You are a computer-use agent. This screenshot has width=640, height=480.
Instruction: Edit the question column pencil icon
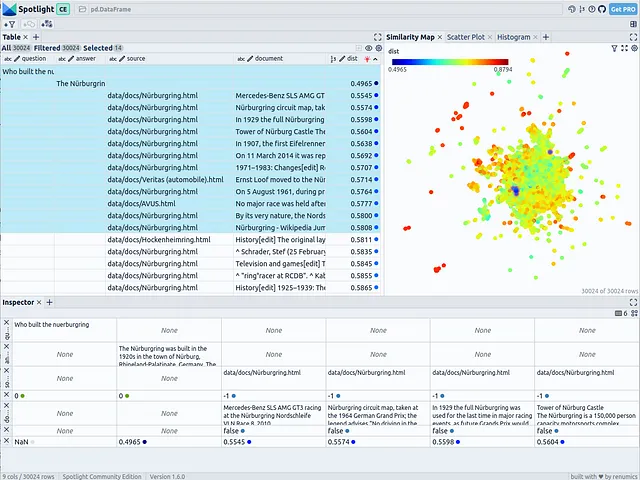click(17, 59)
